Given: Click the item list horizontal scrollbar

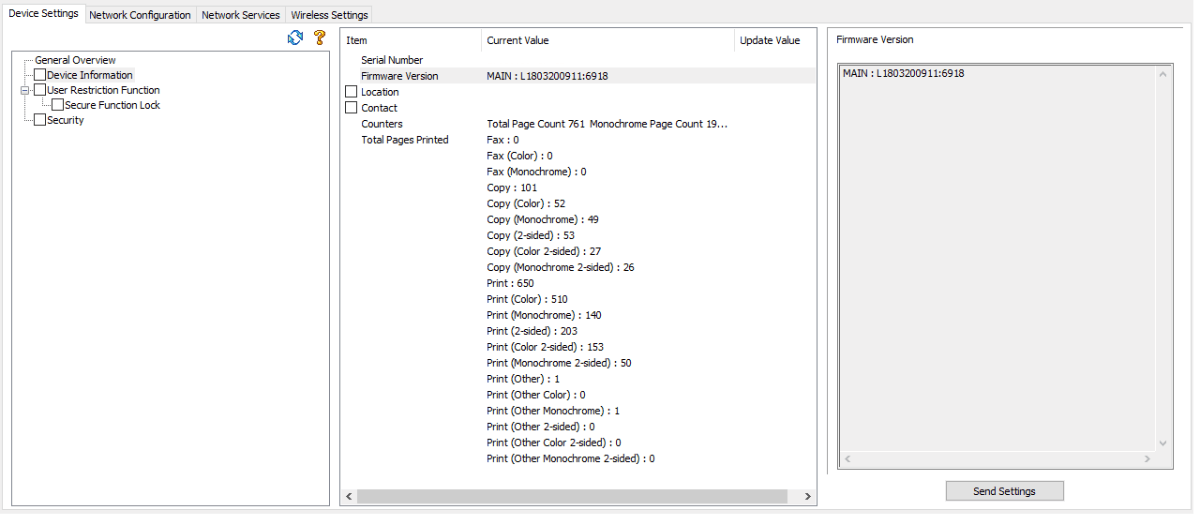Looking at the screenshot, I should [x=572, y=496].
